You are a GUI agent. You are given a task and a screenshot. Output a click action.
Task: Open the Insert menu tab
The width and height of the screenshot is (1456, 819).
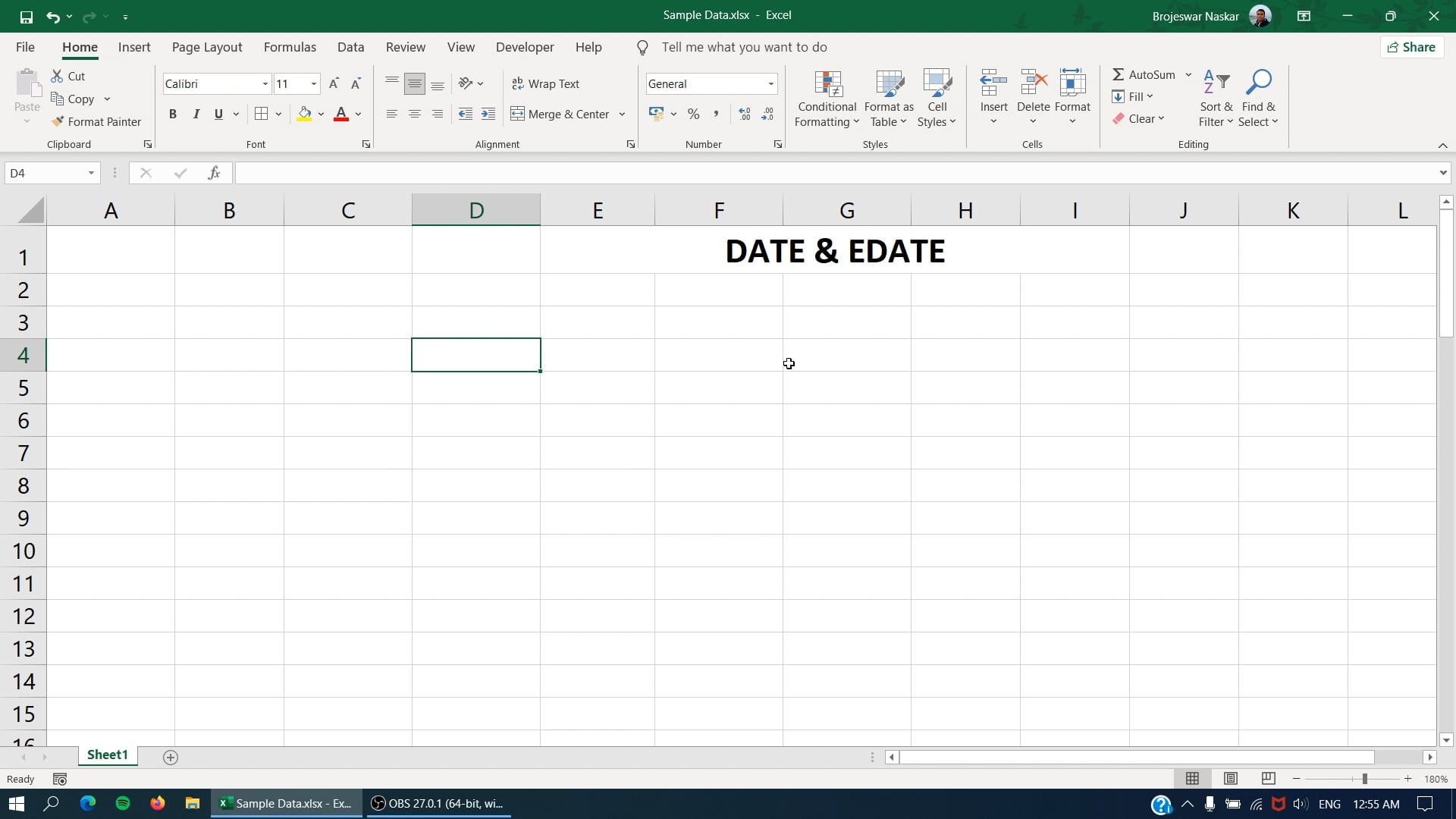click(x=134, y=47)
